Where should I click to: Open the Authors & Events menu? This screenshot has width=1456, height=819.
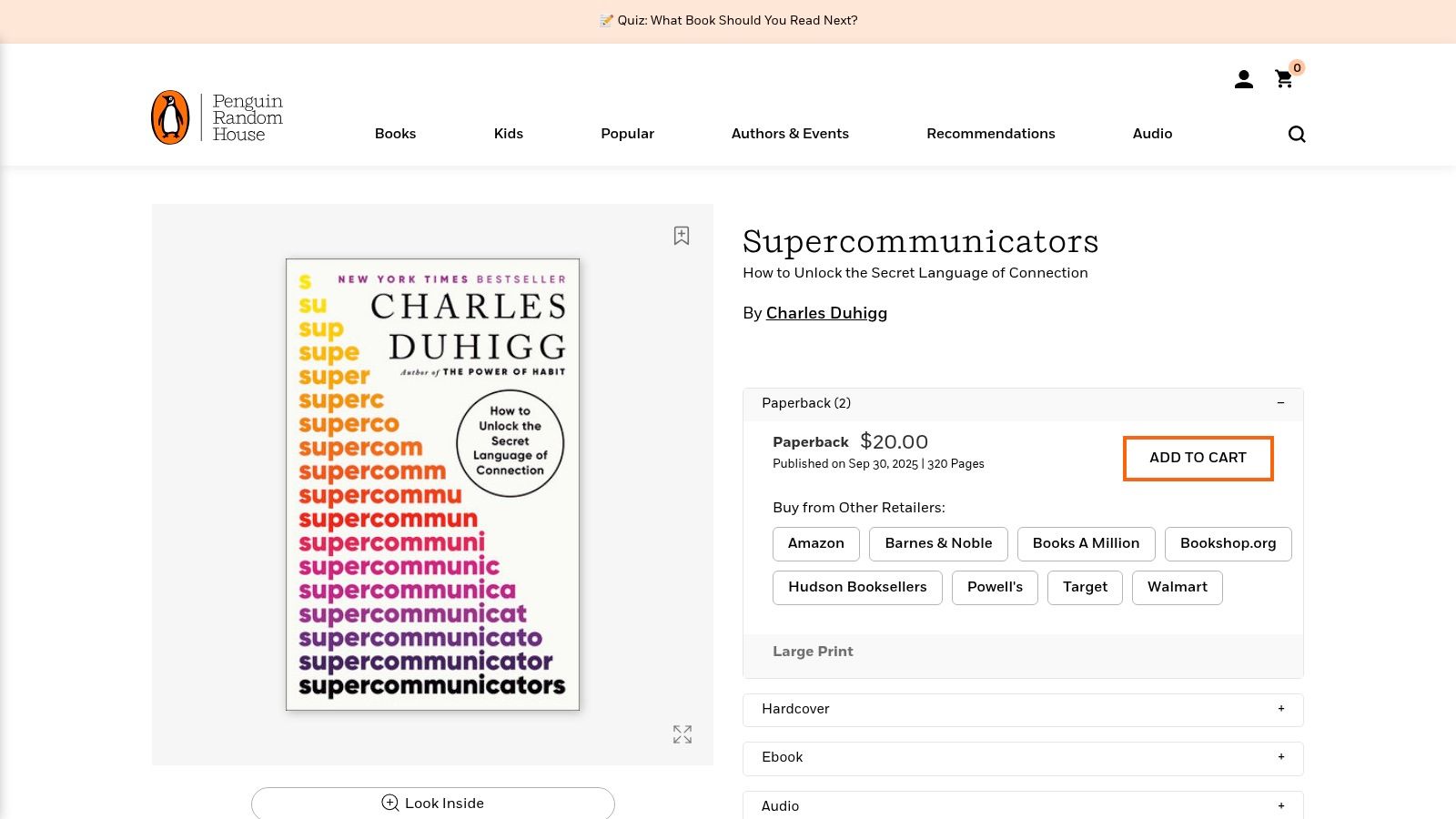pyautogui.click(x=790, y=134)
